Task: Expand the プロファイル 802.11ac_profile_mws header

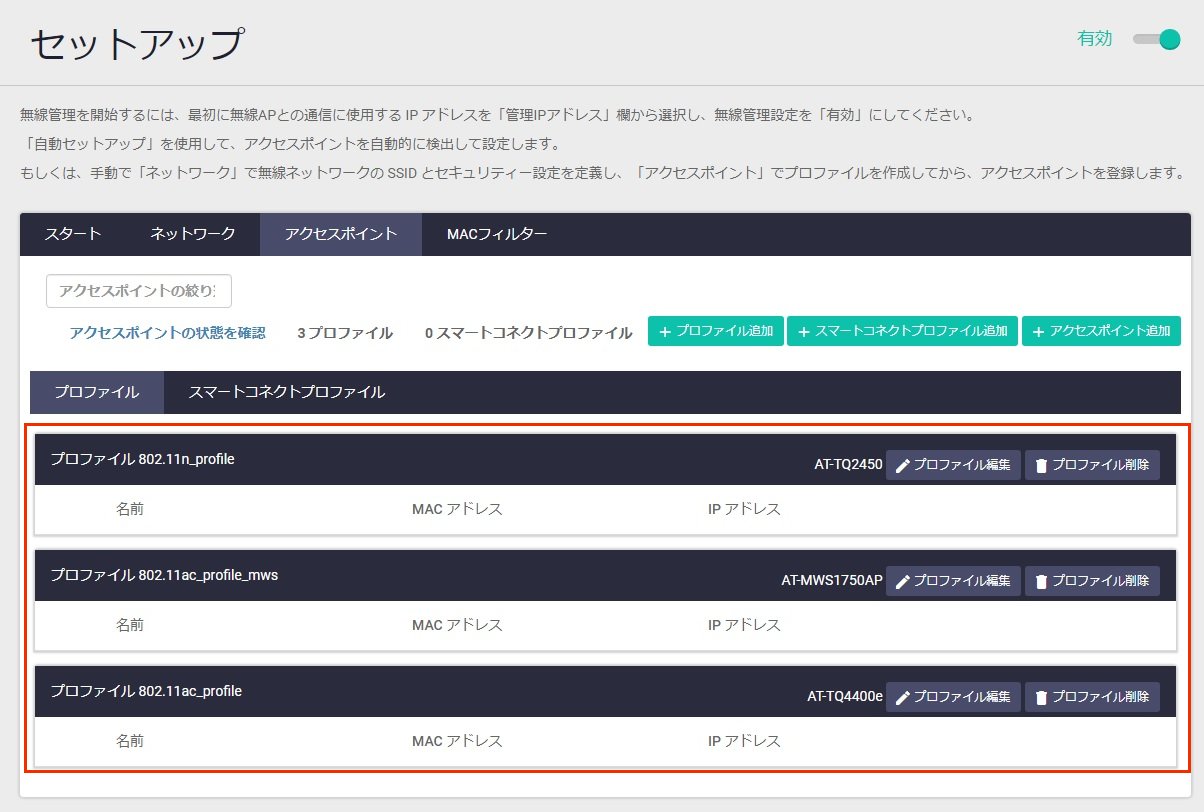Action: point(164,575)
